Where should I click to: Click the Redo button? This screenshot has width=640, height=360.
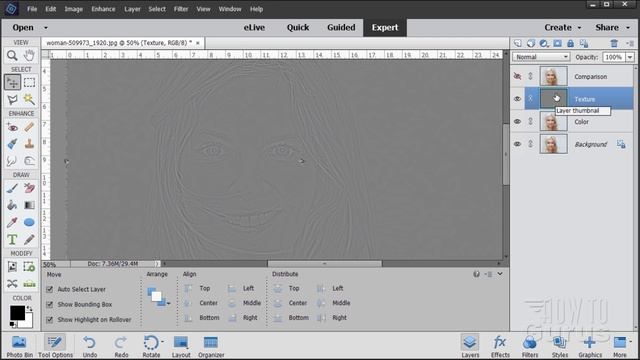pos(121,346)
